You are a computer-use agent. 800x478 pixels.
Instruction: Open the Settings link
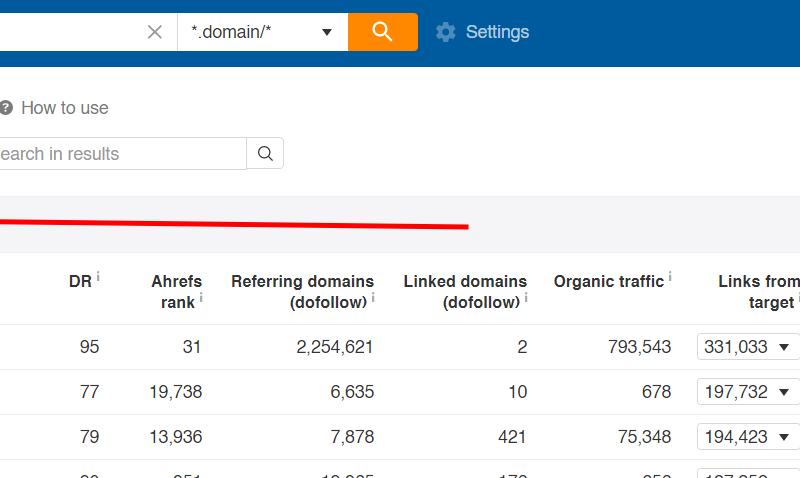[x=497, y=32]
